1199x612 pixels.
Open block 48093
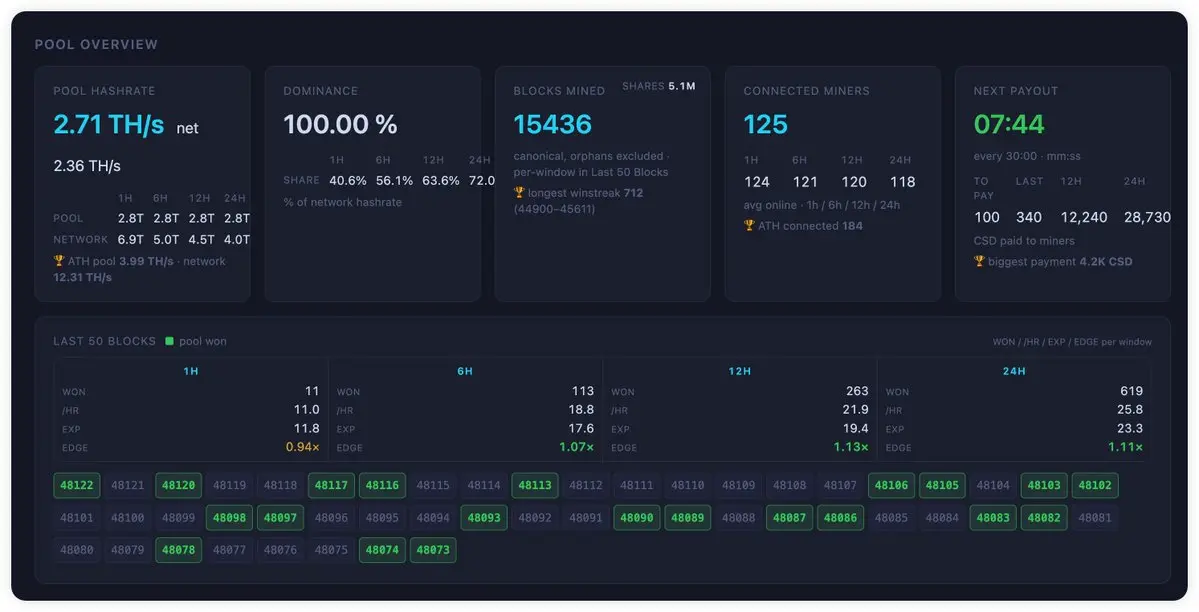click(484, 518)
